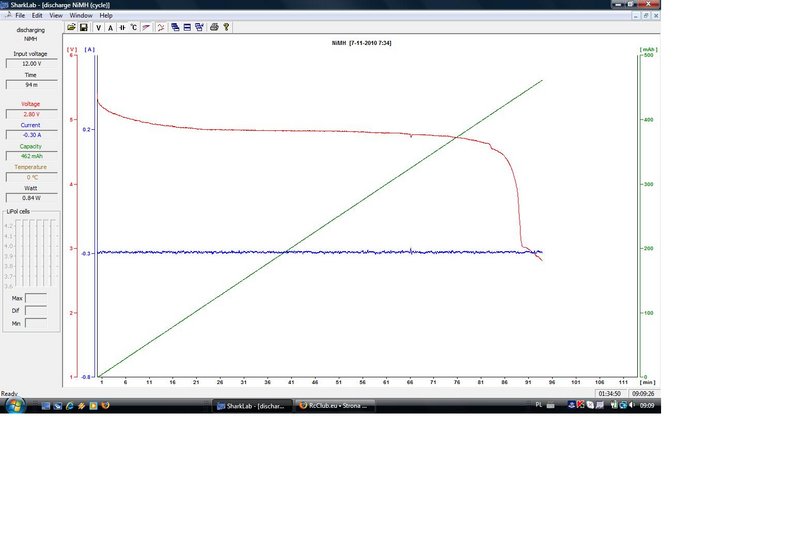Click the third blue window arrangement icon

(199, 28)
